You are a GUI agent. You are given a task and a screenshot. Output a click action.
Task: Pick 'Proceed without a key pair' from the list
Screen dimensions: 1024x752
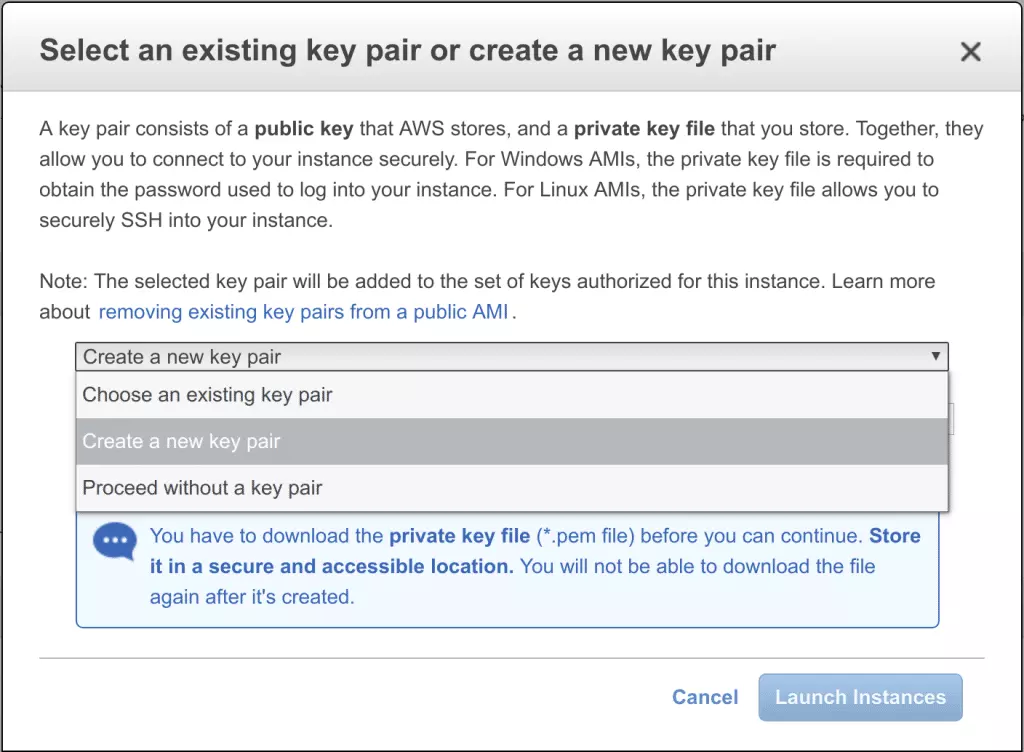pyautogui.click(x=200, y=488)
